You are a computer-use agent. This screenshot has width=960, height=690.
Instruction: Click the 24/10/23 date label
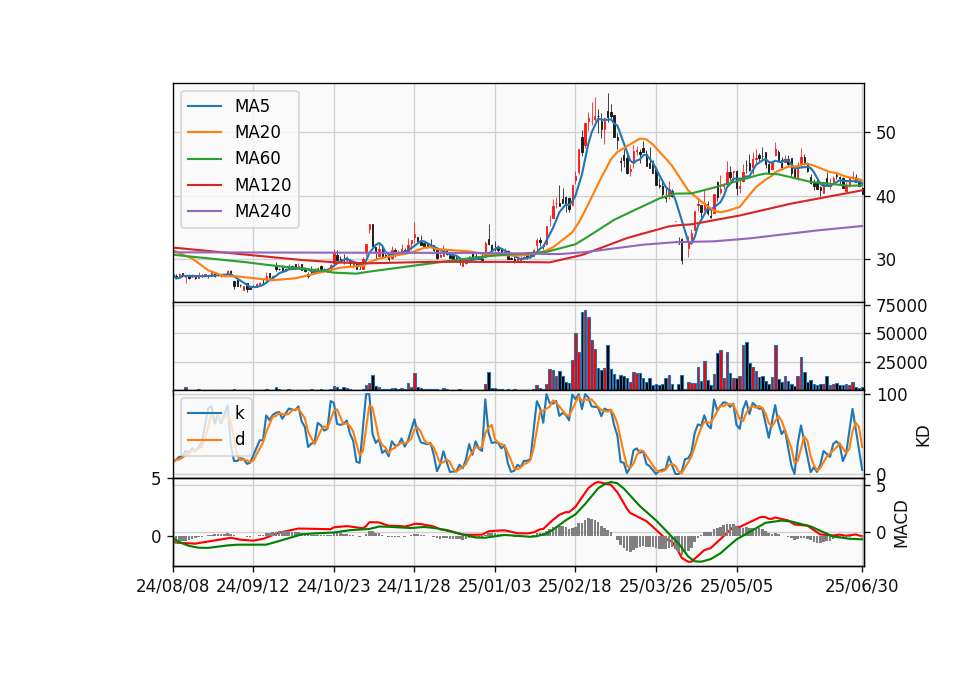click(334, 587)
